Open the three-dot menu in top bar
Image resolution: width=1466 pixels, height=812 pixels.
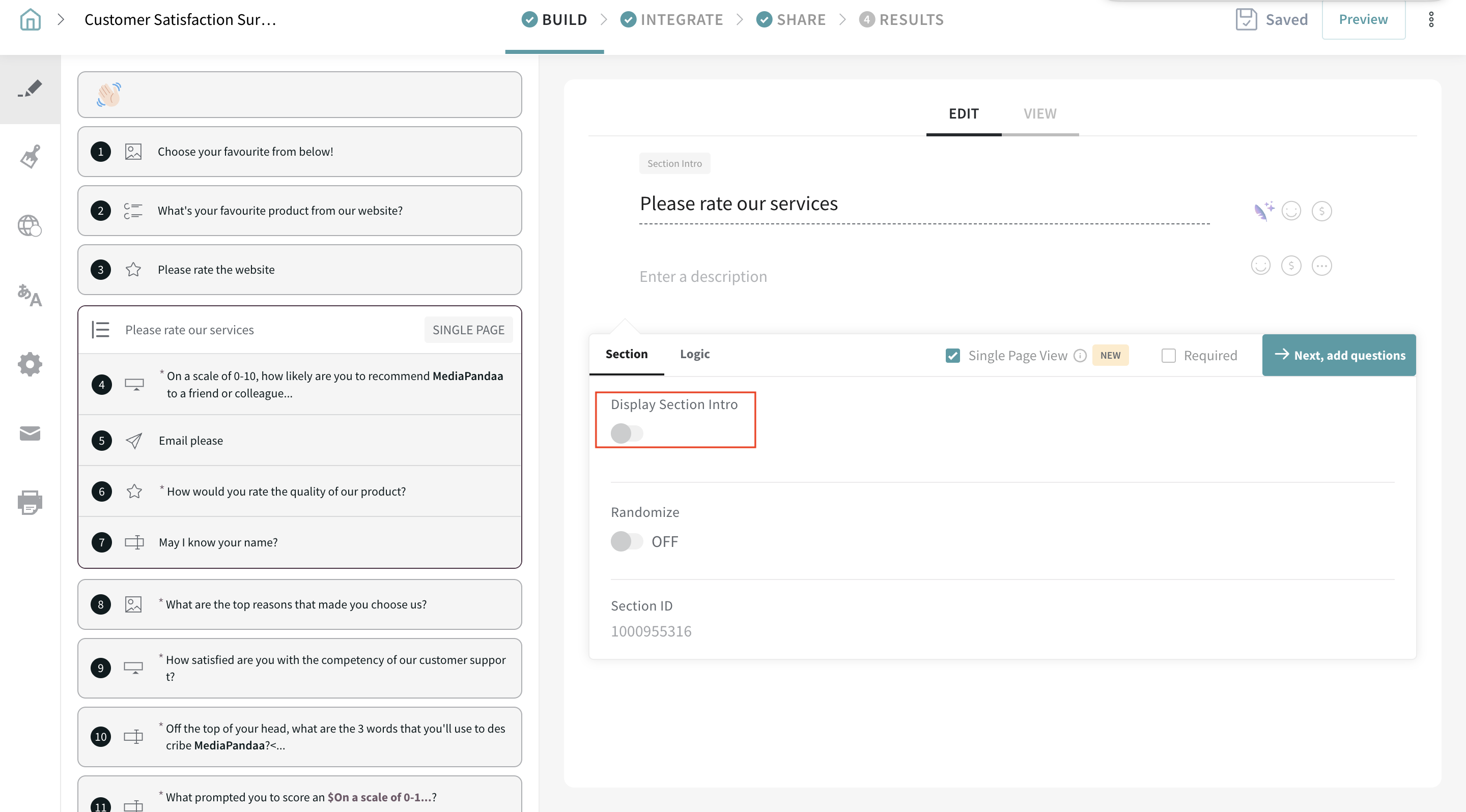1431,20
